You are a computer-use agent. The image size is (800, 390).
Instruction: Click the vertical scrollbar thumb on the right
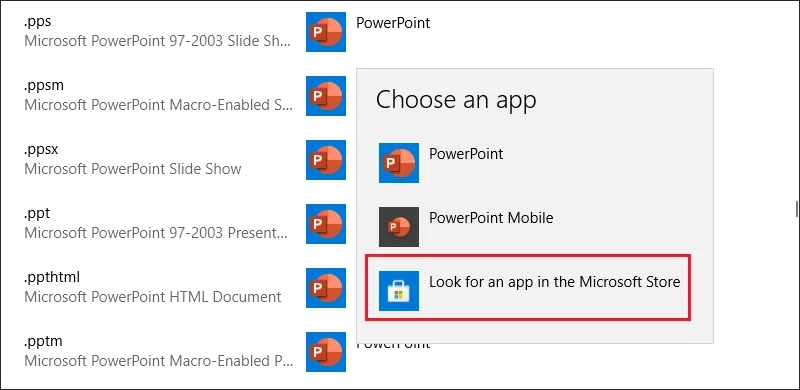click(796, 208)
